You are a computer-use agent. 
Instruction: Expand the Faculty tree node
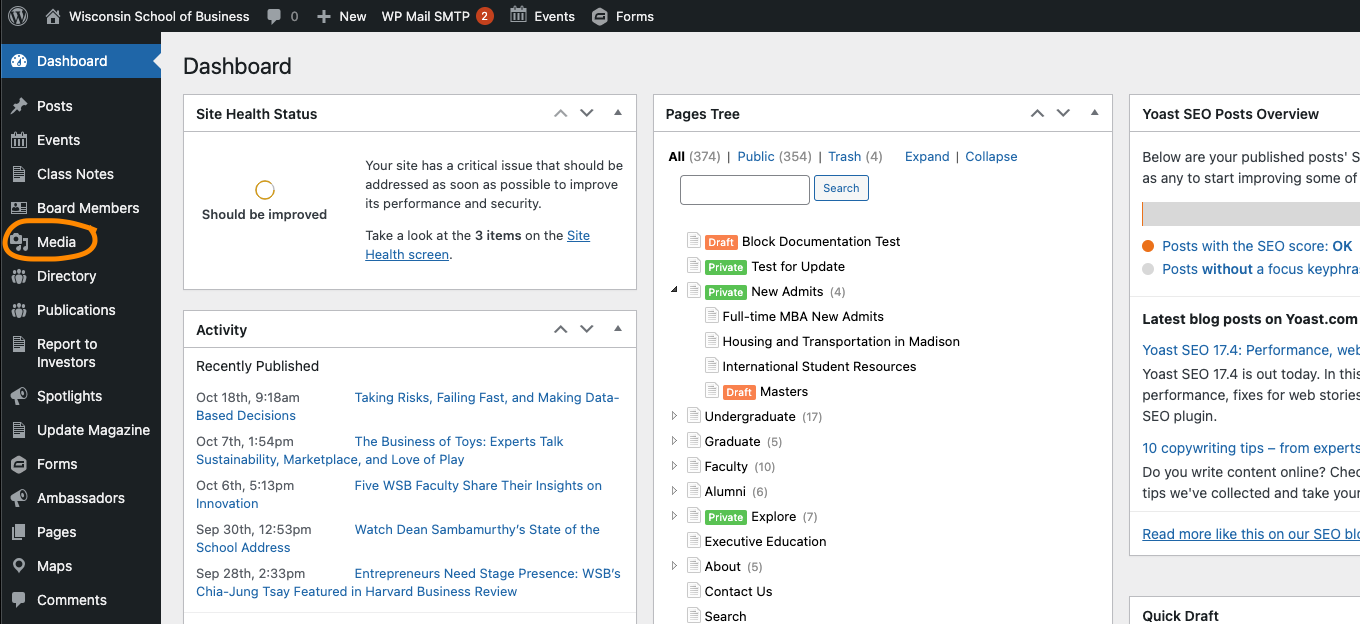click(x=674, y=466)
